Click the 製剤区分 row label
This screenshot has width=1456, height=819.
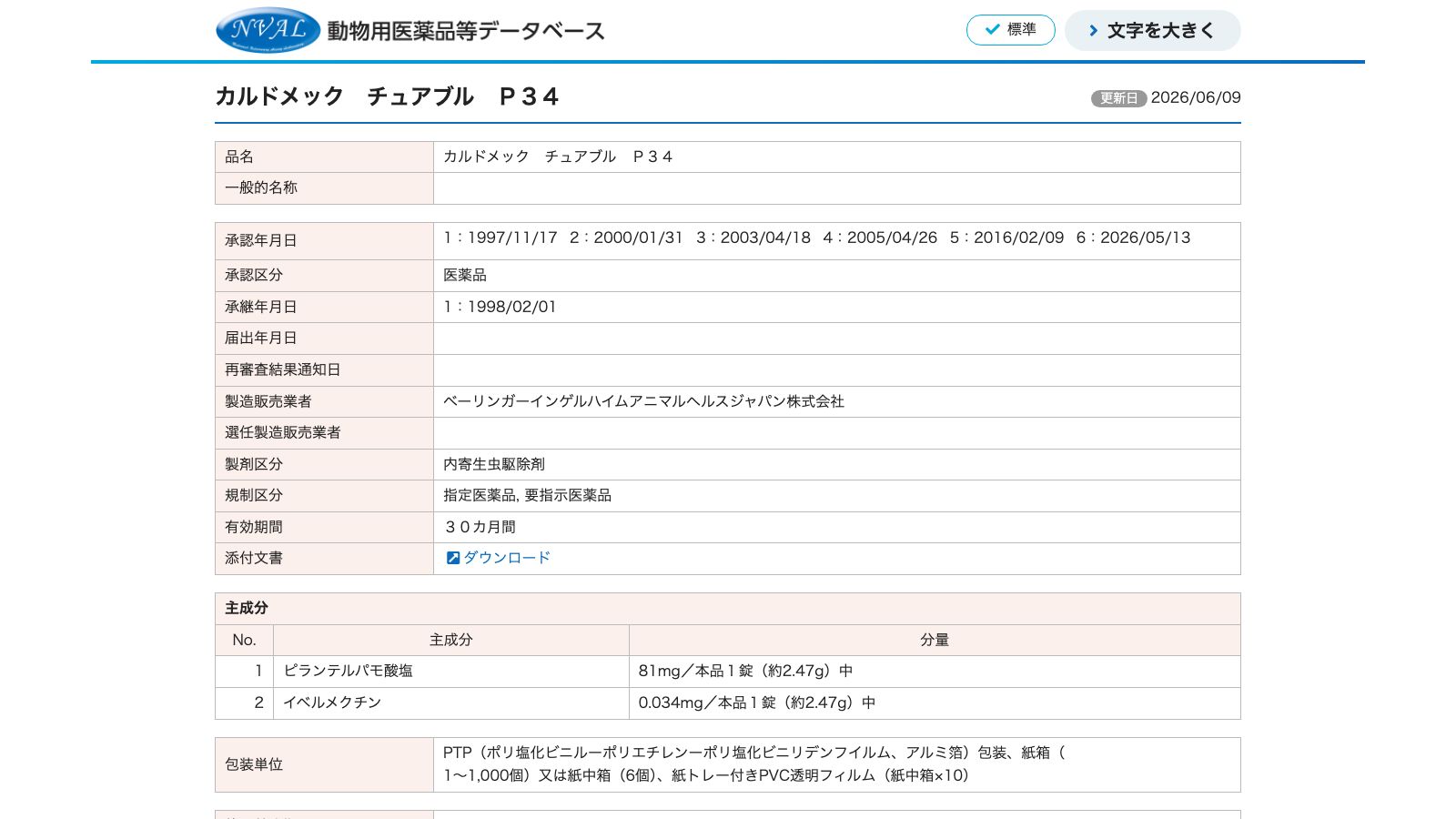point(324,464)
